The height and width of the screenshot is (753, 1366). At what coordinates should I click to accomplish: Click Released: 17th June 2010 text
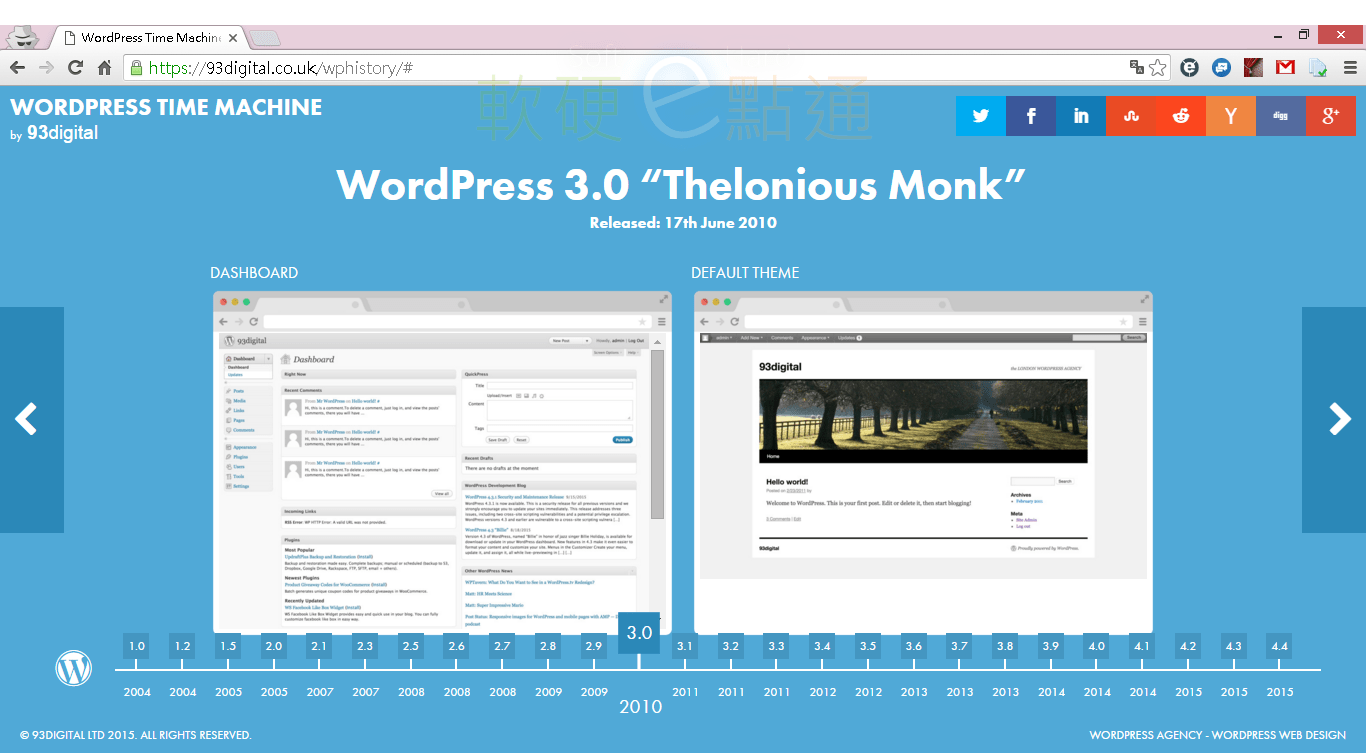click(683, 223)
